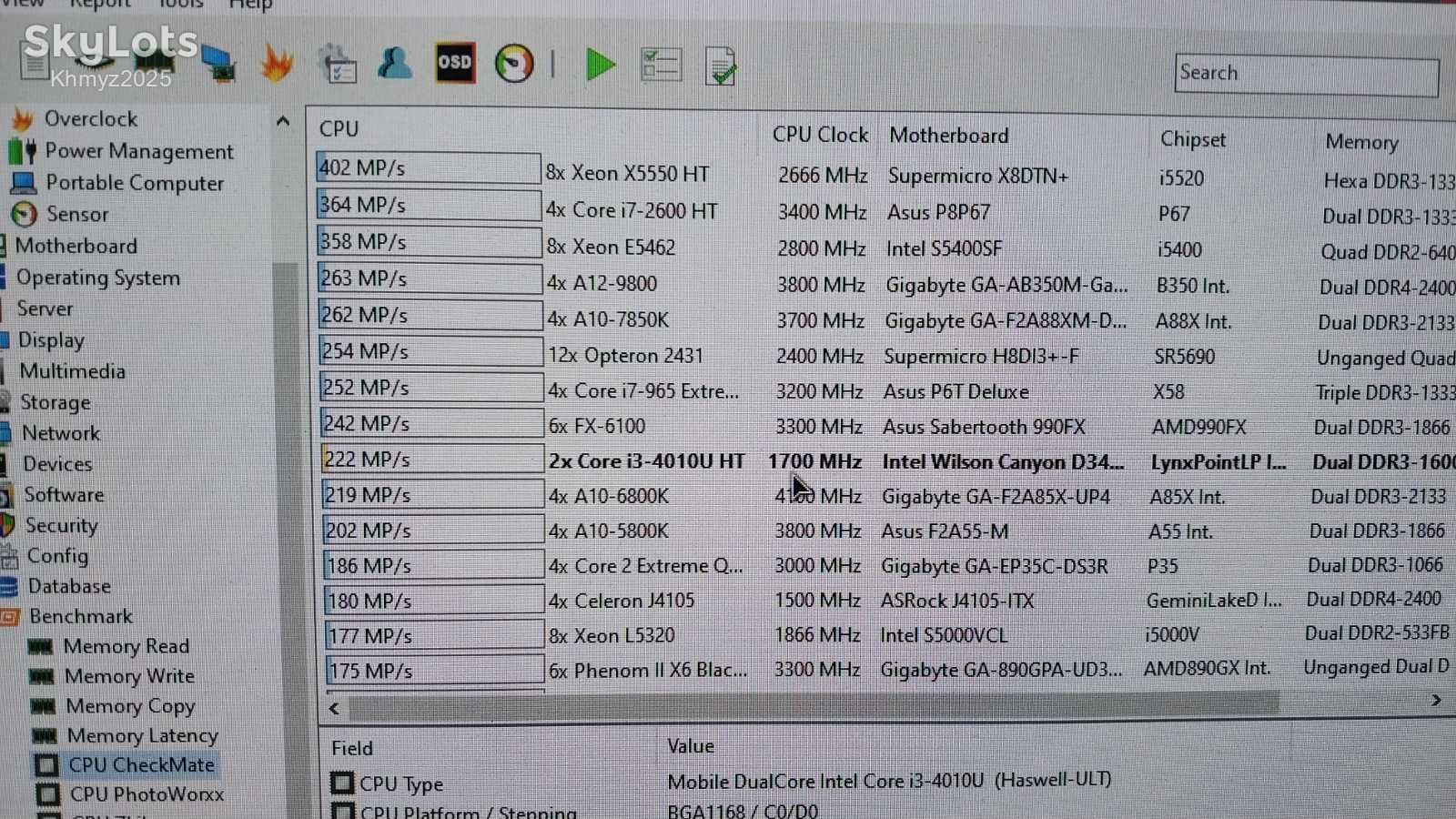This screenshot has width=1456, height=819.
Task: Expand the Storage tree node
Action: 56,402
